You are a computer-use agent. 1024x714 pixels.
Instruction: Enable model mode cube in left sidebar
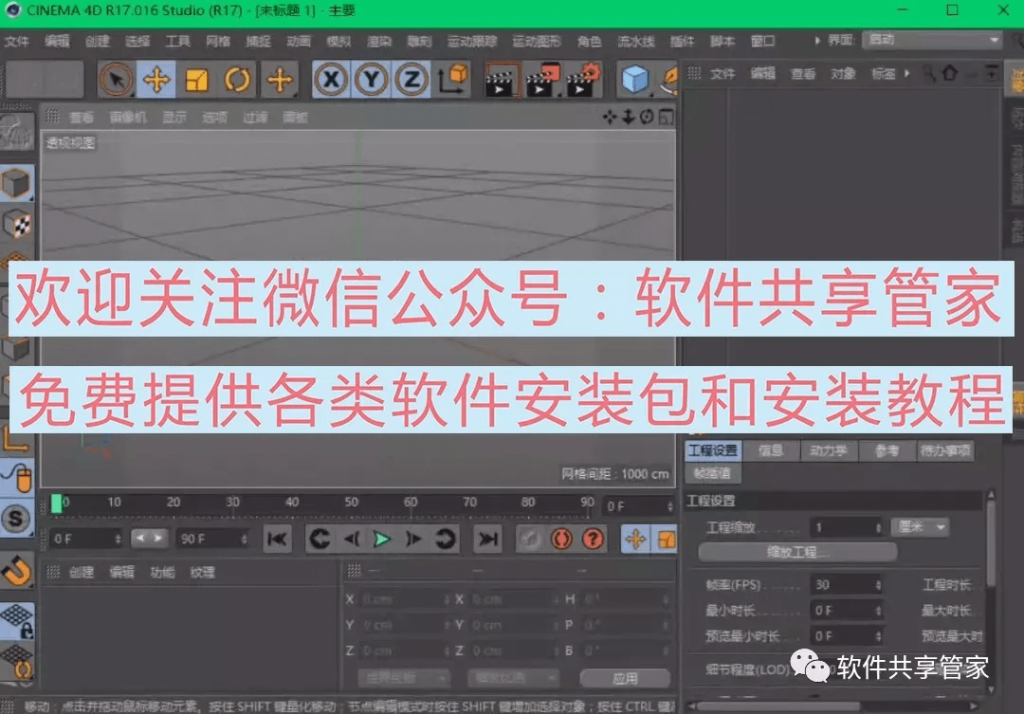click(x=16, y=183)
